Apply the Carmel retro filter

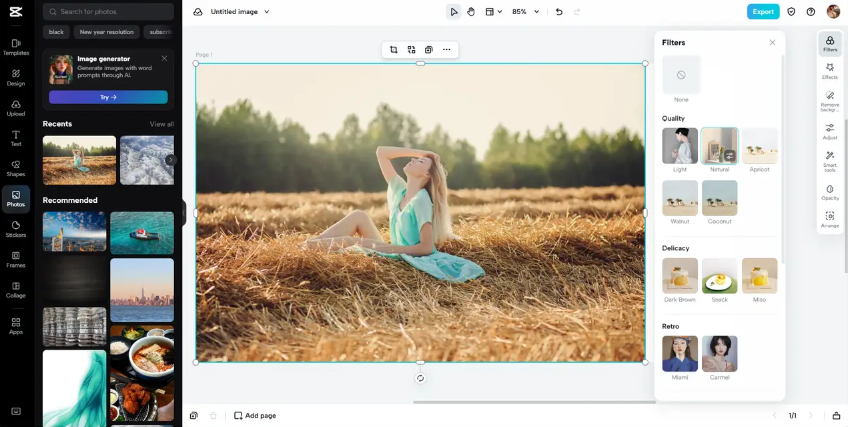click(x=719, y=354)
